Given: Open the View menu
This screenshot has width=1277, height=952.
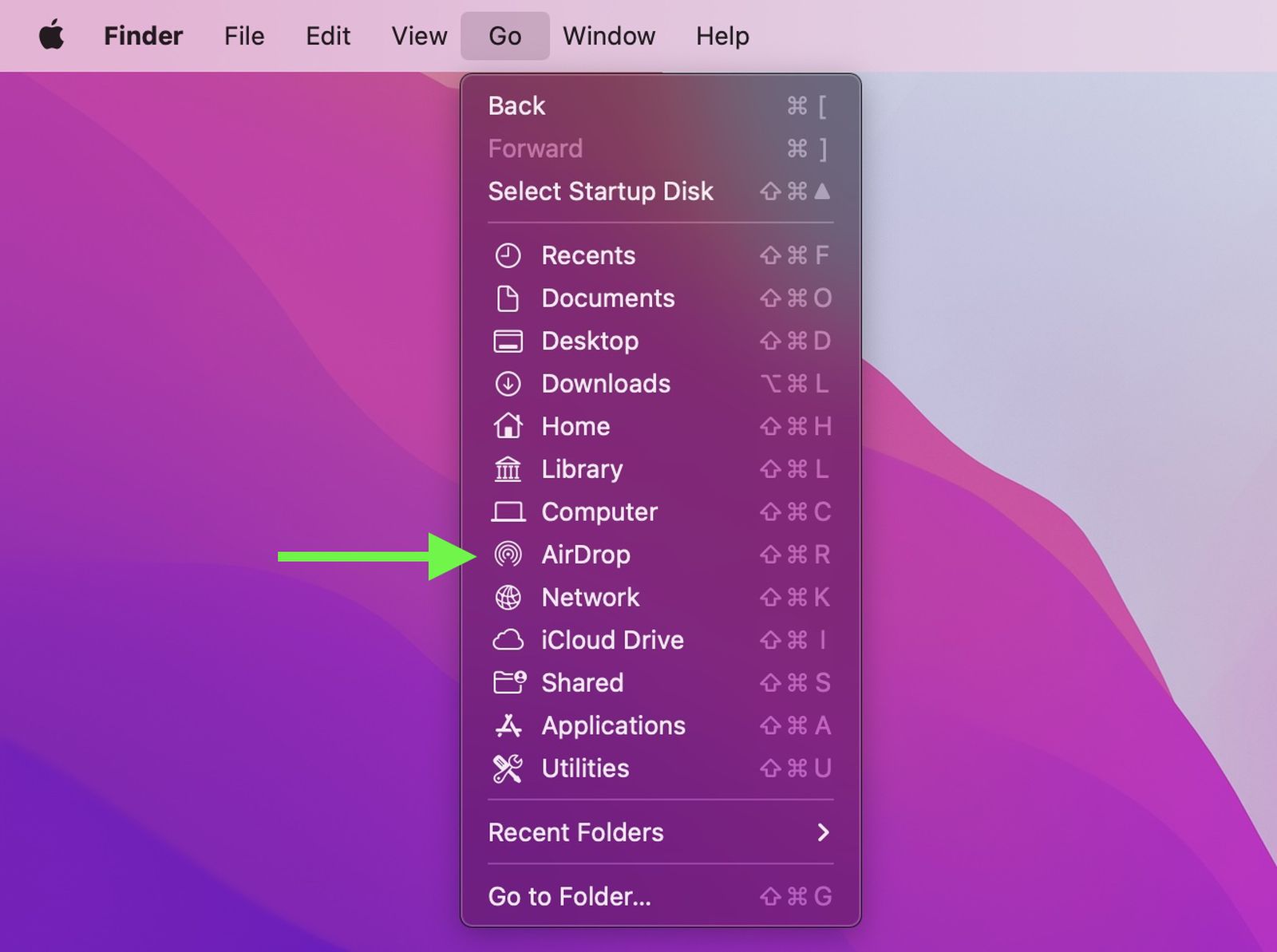Looking at the screenshot, I should point(419,36).
